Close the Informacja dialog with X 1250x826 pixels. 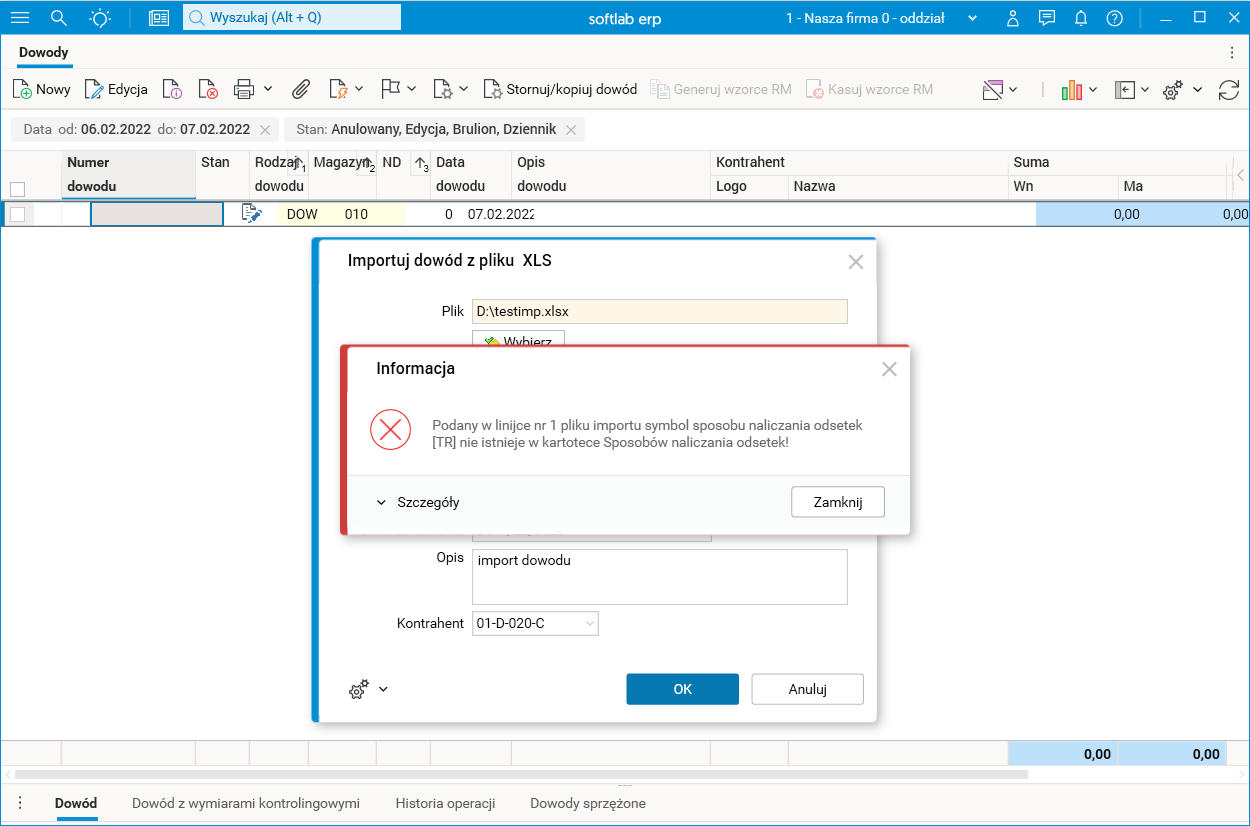(x=889, y=369)
